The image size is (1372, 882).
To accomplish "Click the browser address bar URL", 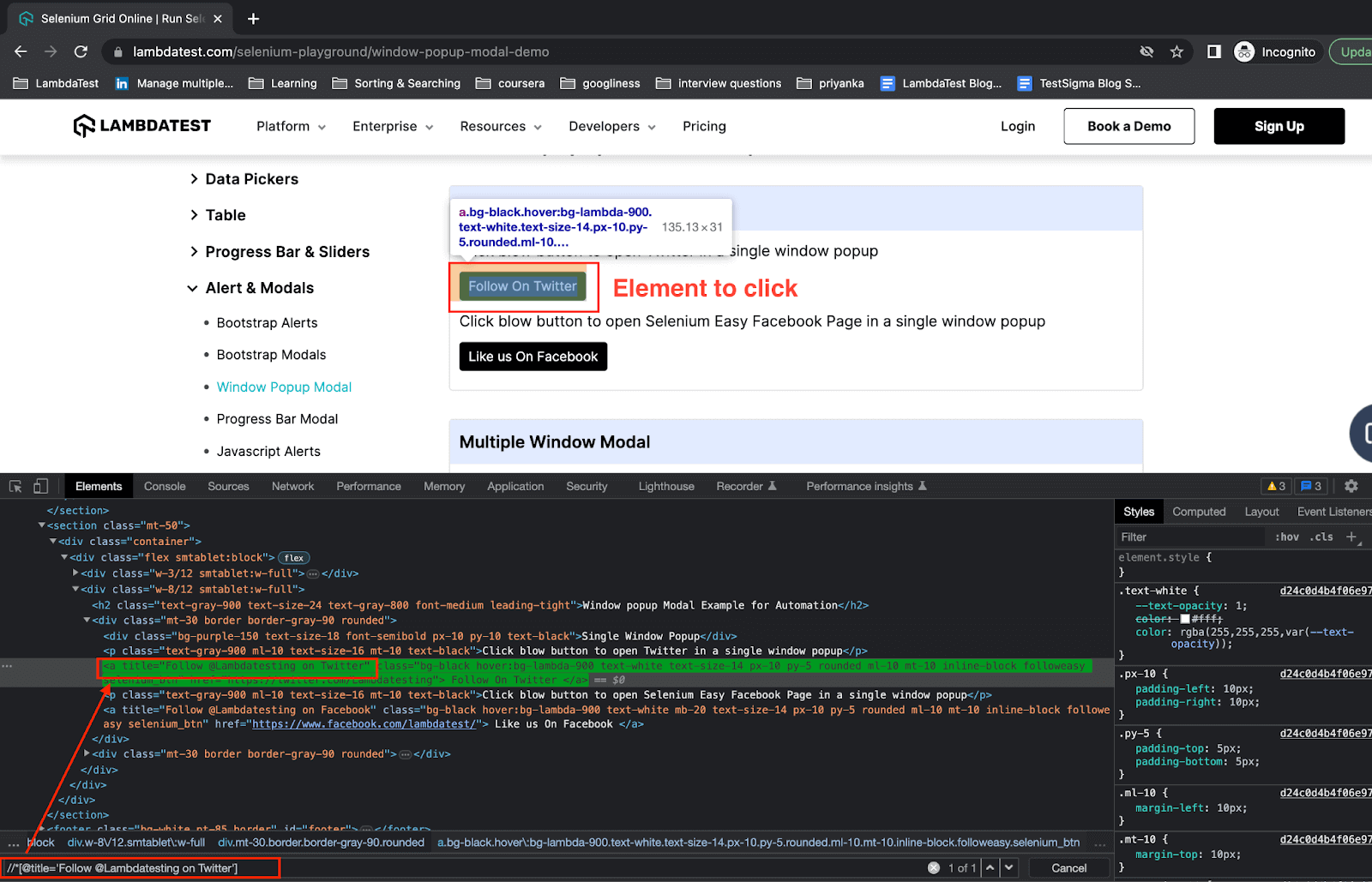I will (340, 51).
